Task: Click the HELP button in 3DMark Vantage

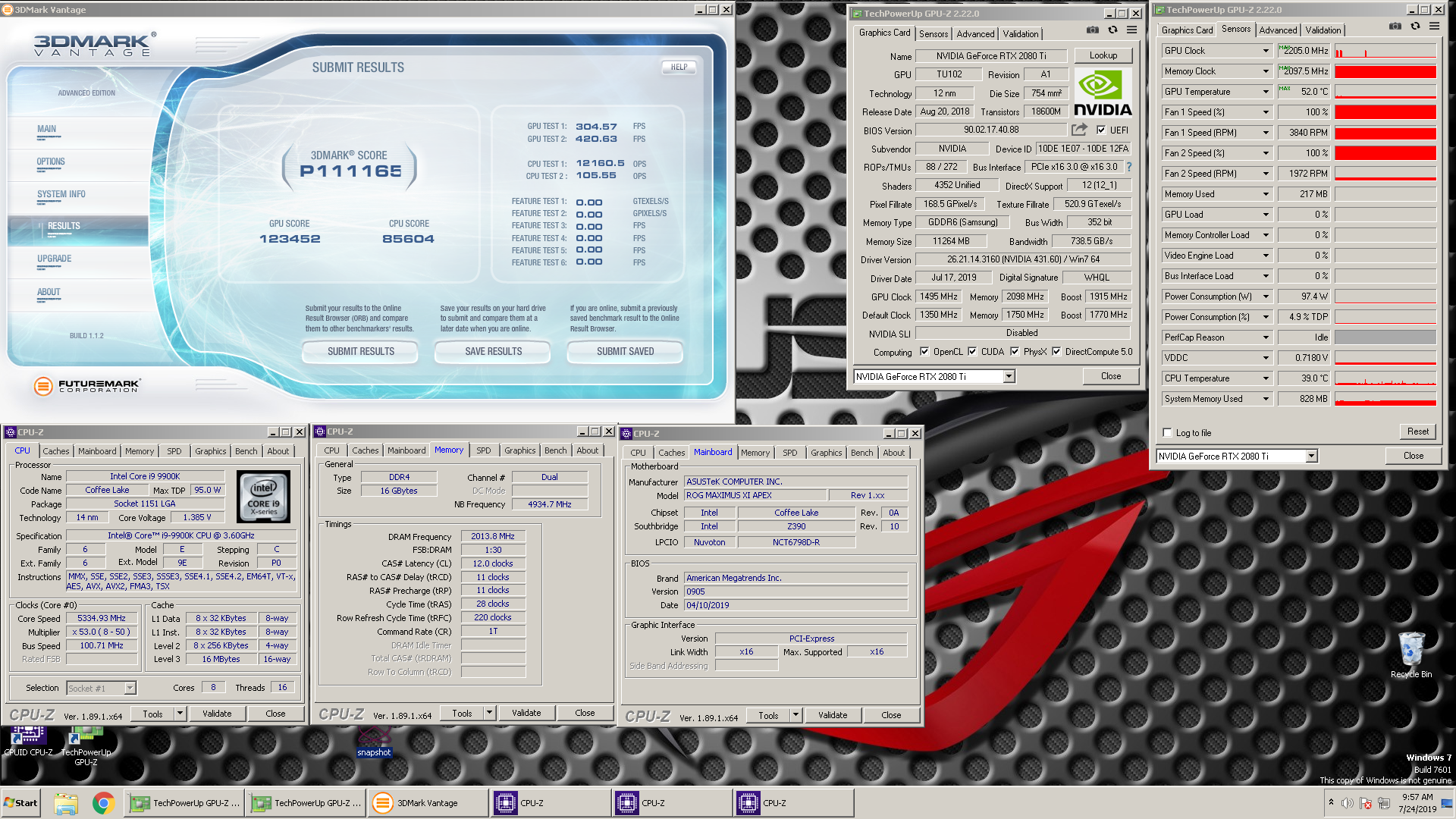Action: [679, 67]
